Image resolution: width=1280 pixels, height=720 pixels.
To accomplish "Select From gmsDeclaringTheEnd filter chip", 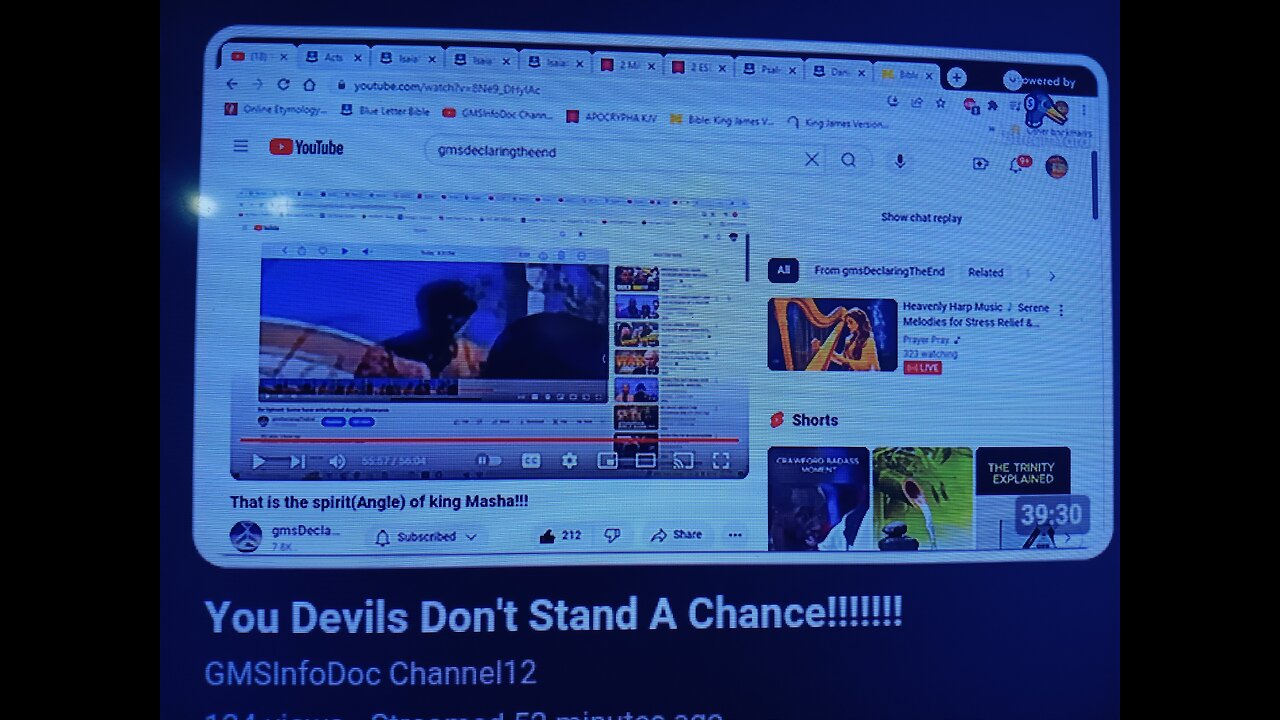I will (879, 271).
